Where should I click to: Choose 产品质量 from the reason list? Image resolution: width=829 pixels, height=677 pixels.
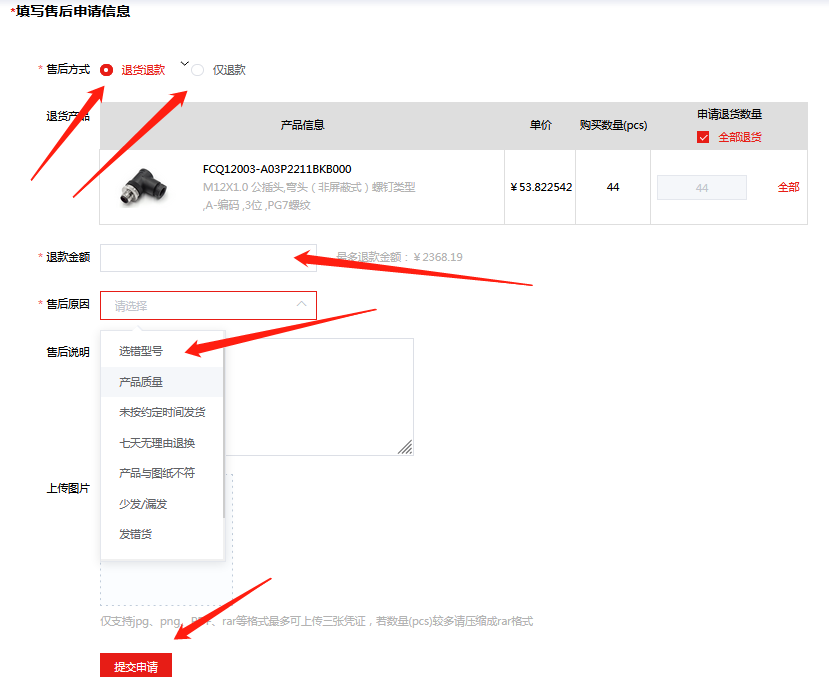coord(141,382)
